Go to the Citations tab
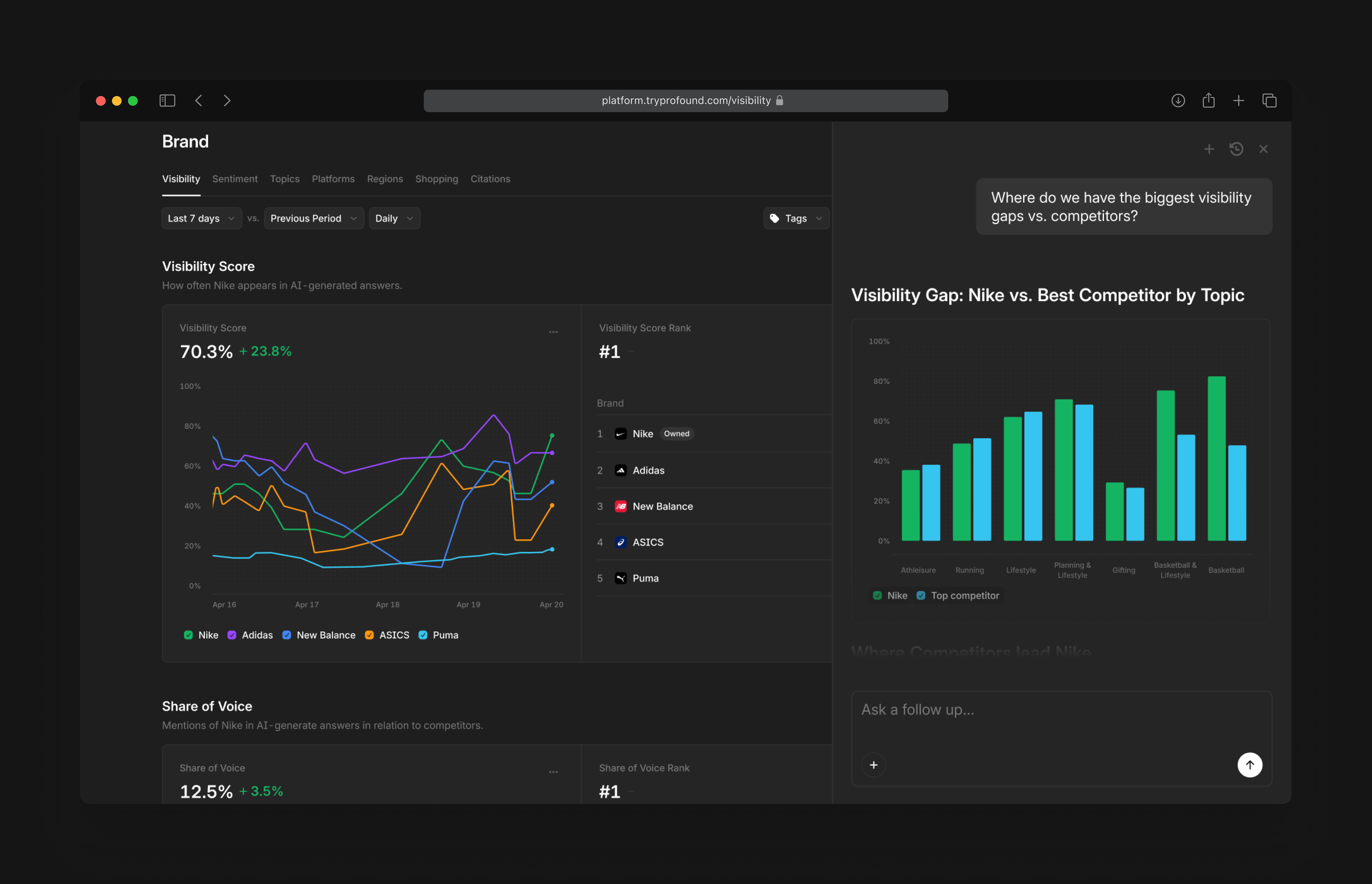 [x=490, y=179]
